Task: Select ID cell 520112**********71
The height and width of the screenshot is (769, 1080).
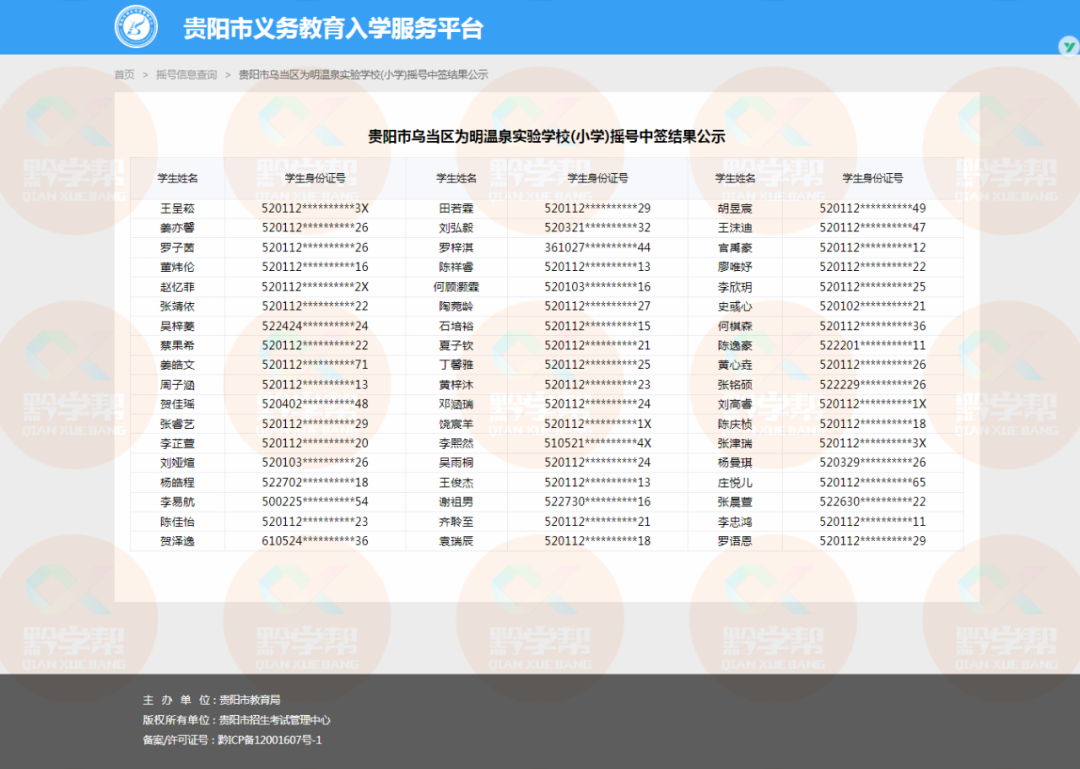Action: 315,365
